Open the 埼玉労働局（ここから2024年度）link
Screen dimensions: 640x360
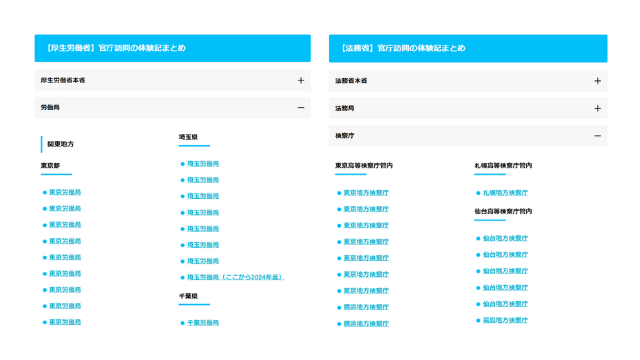pyautogui.click(x=236, y=277)
